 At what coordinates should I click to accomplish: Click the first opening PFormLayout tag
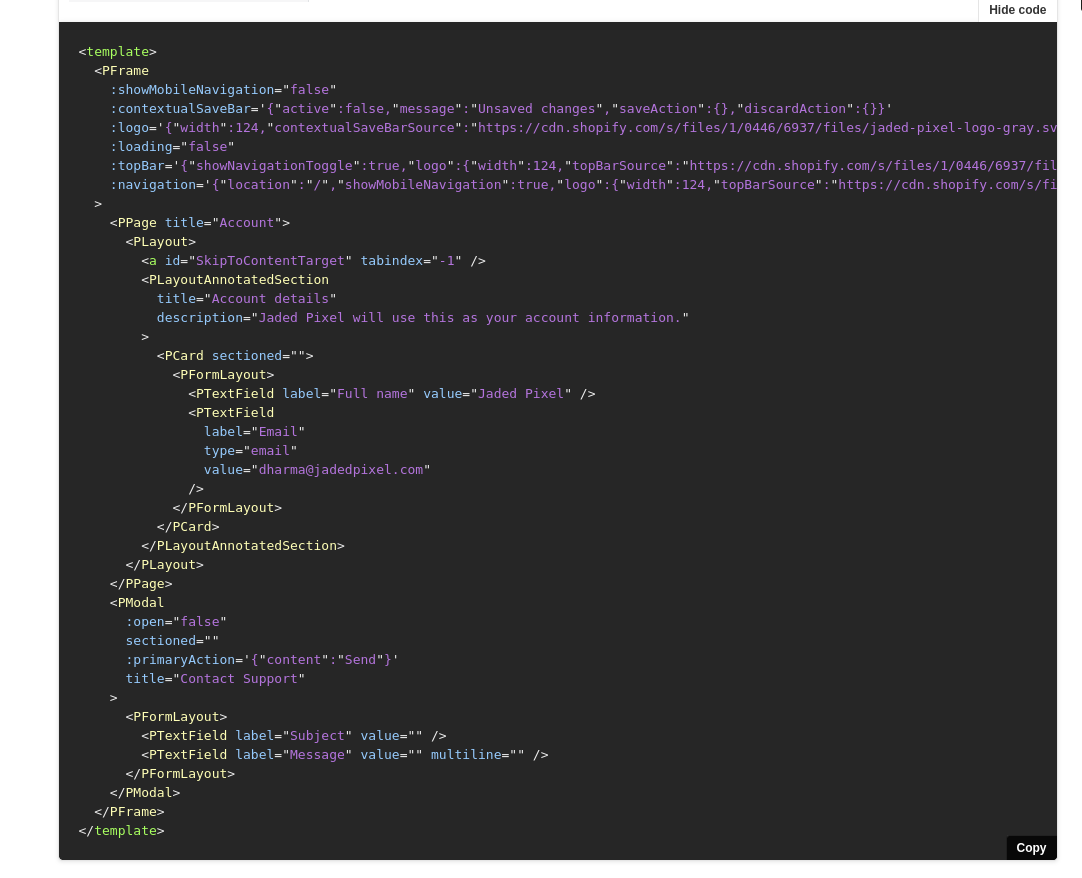pyautogui.click(x=223, y=374)
